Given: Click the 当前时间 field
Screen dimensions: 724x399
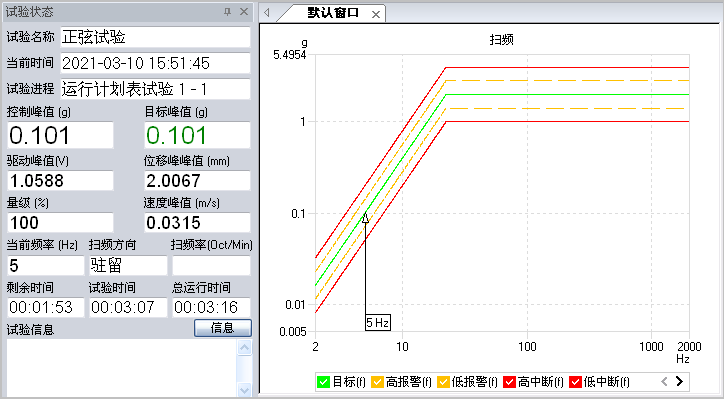Looking at the screenshot, I should [156, 63].
